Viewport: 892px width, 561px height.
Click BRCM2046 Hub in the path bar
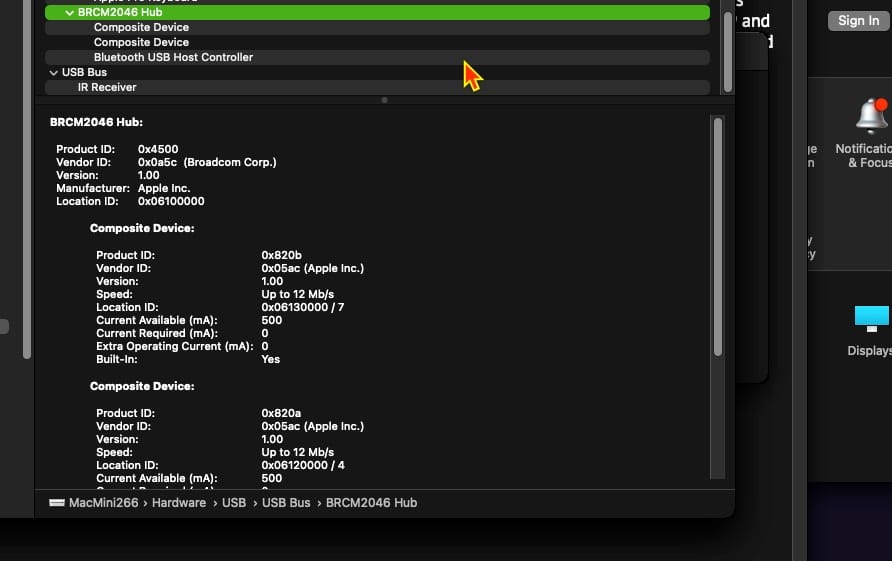371,503
